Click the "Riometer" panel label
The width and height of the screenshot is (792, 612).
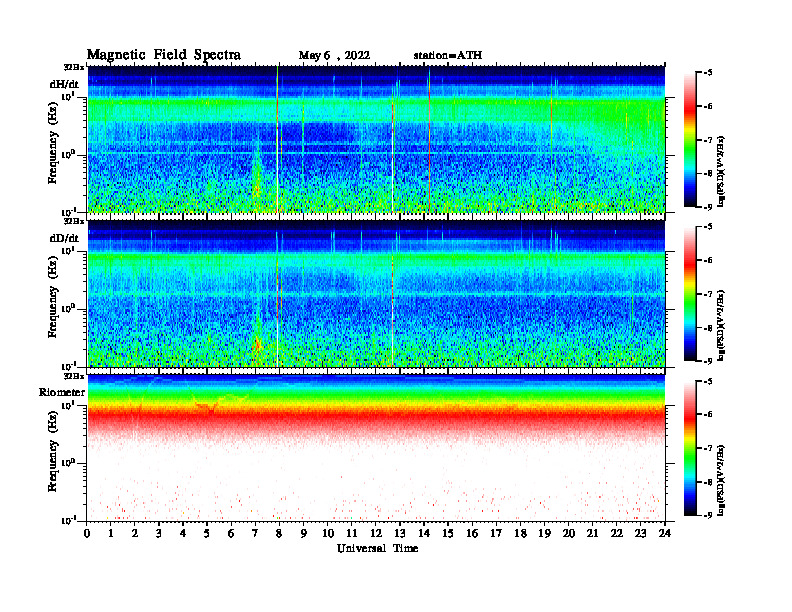tap(62, 392)
